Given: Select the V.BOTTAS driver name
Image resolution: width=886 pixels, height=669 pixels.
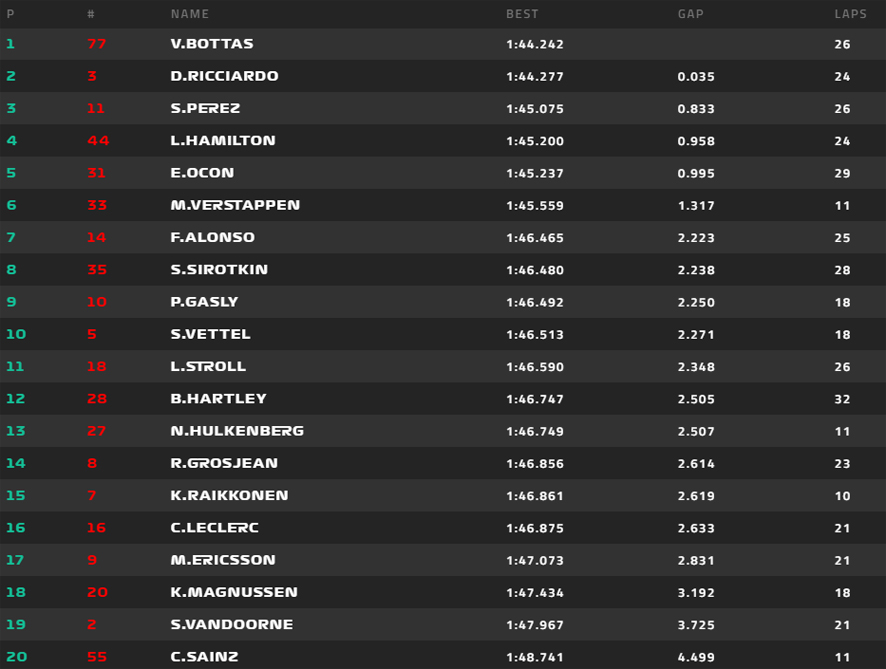Looking at the screenshot, I should click(212, 44).
